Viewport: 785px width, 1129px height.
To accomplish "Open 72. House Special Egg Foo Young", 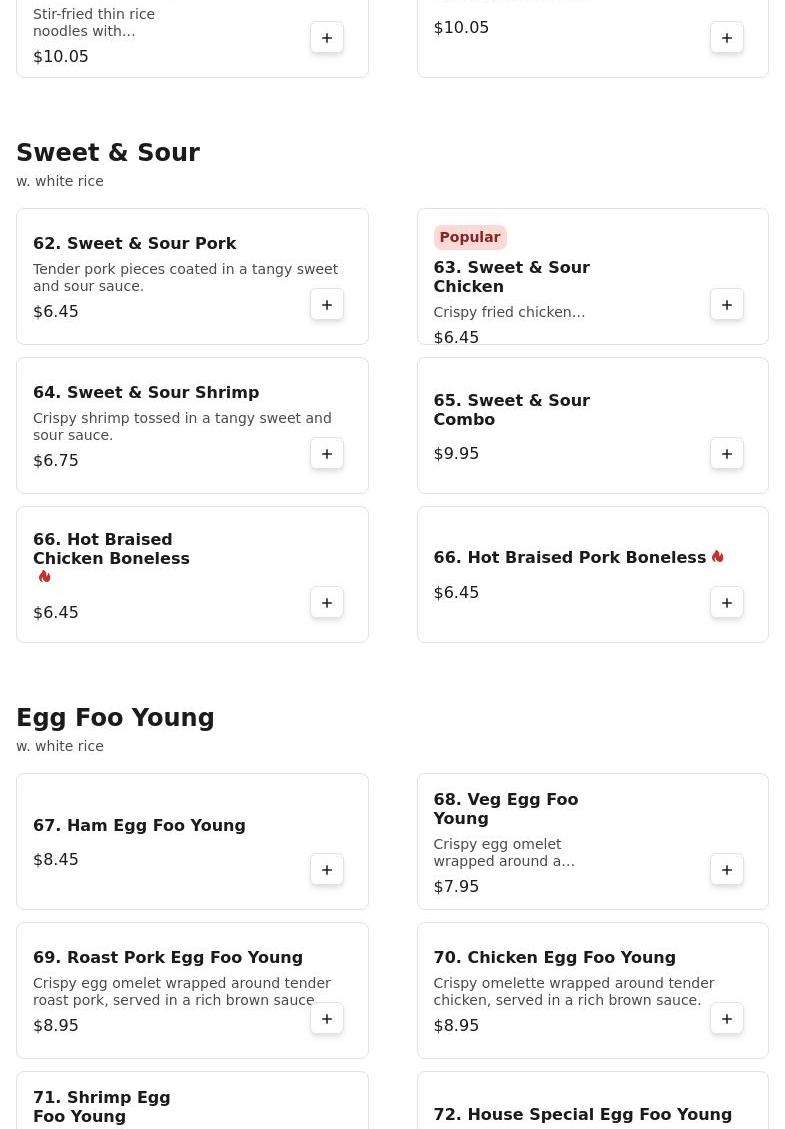I will (x=582, y=1114).
